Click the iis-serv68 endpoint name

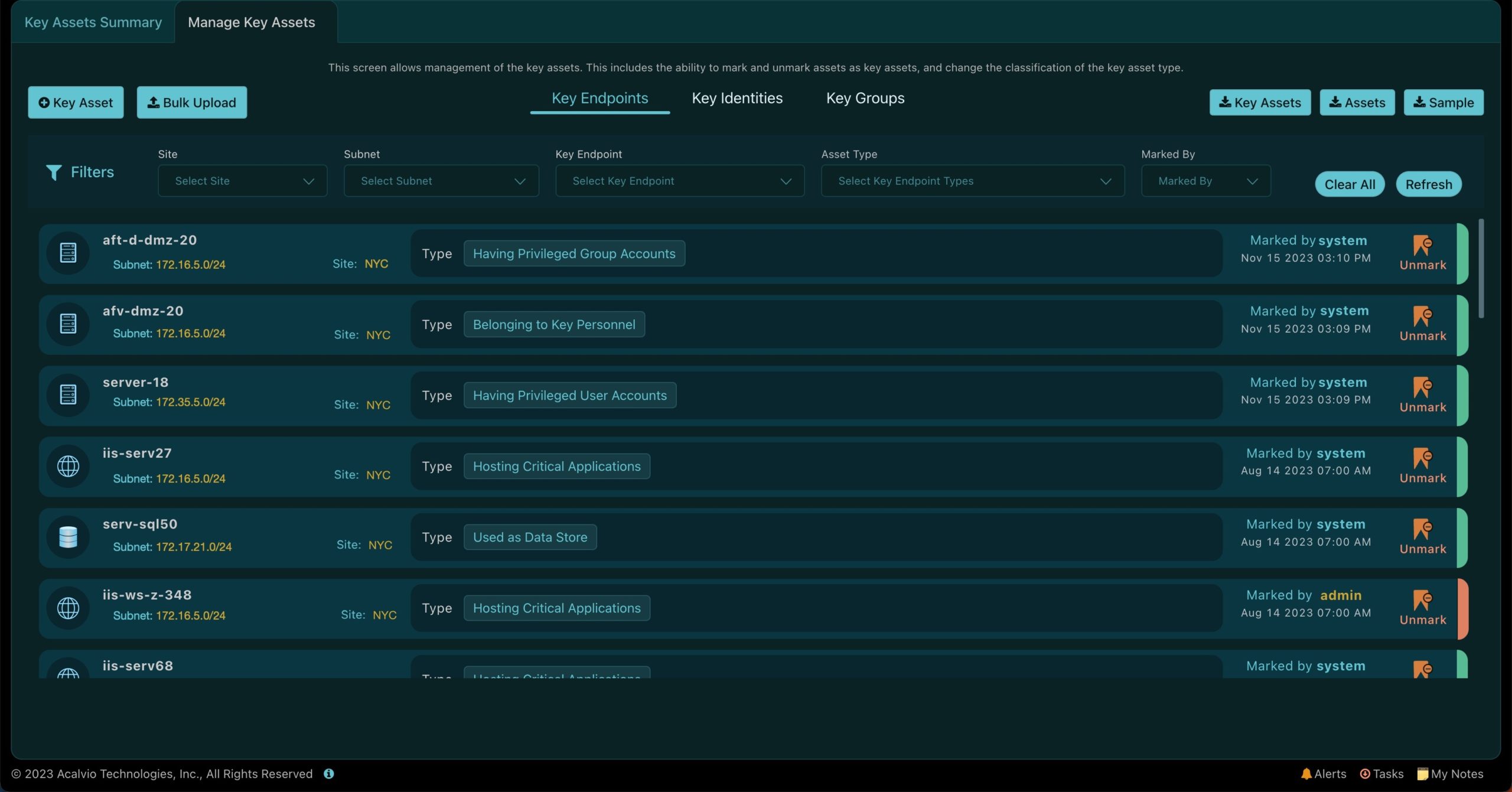pyautogui.click(x=138, y=666)
